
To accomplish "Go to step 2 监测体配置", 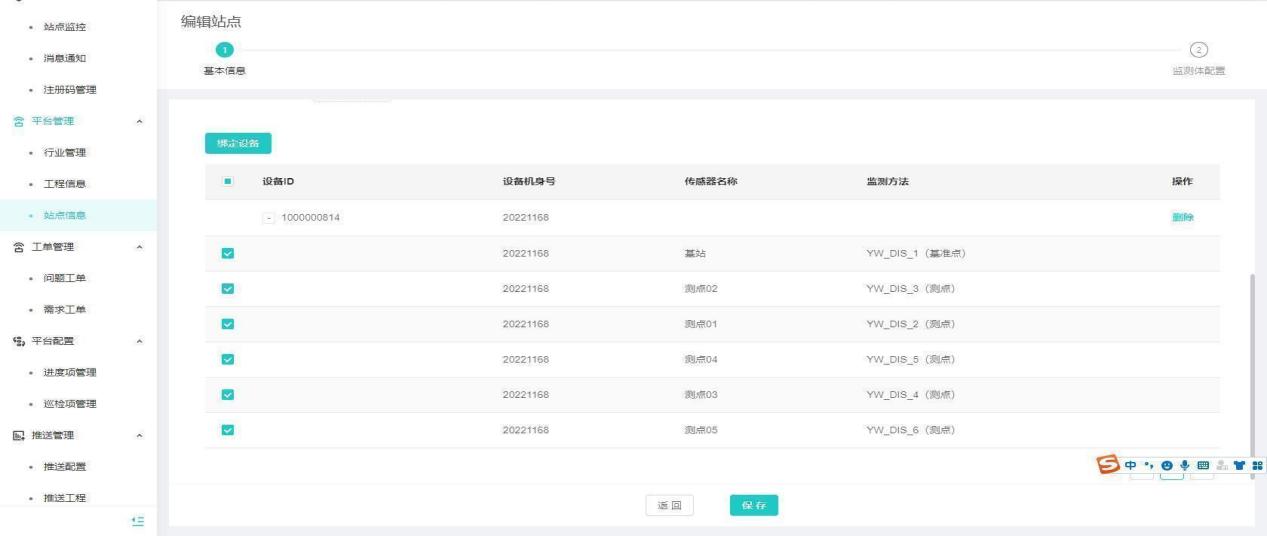I will [x=1197, y=50].
